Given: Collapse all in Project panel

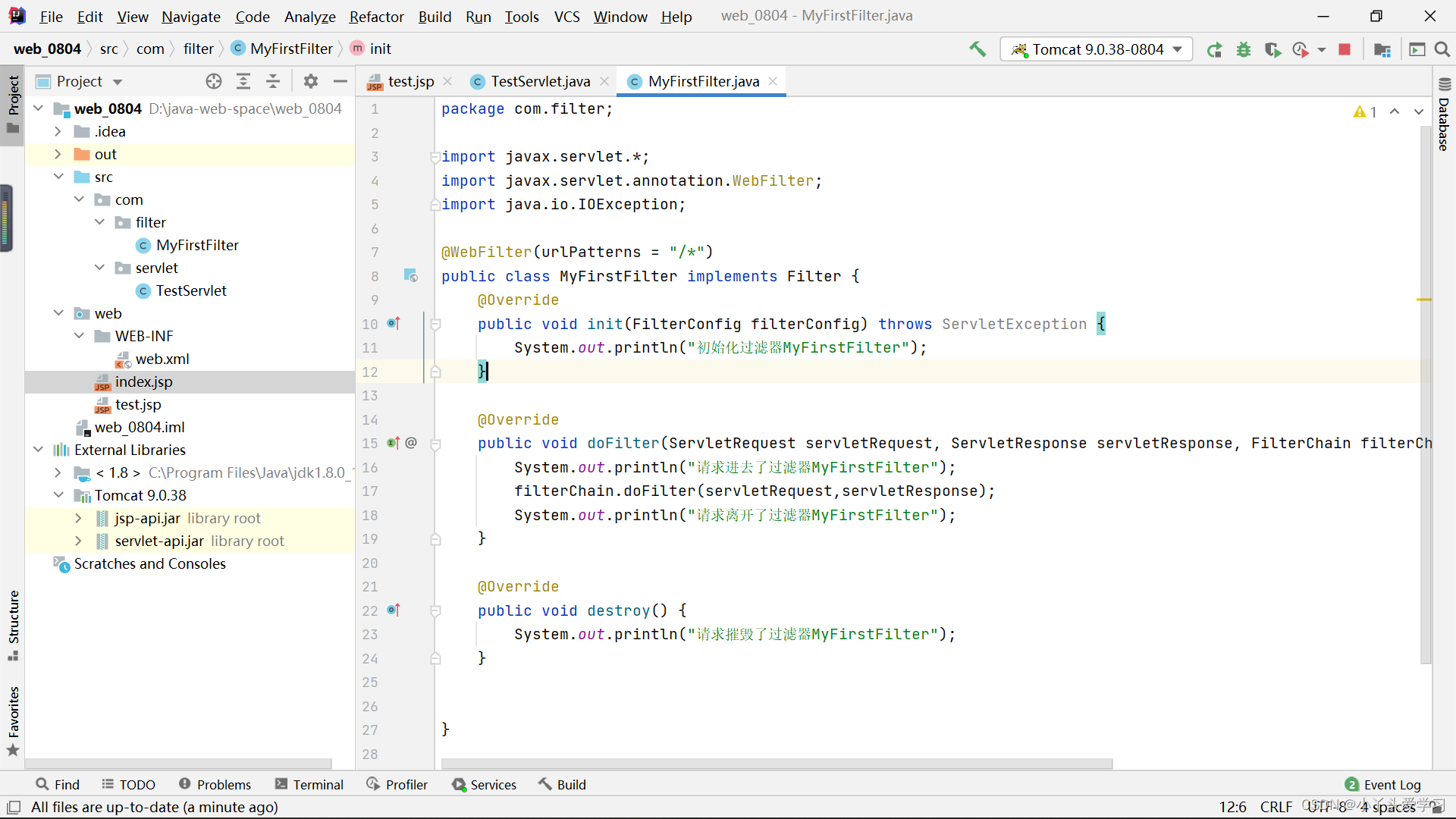Looking at the screenshot, I should [273, 81].
